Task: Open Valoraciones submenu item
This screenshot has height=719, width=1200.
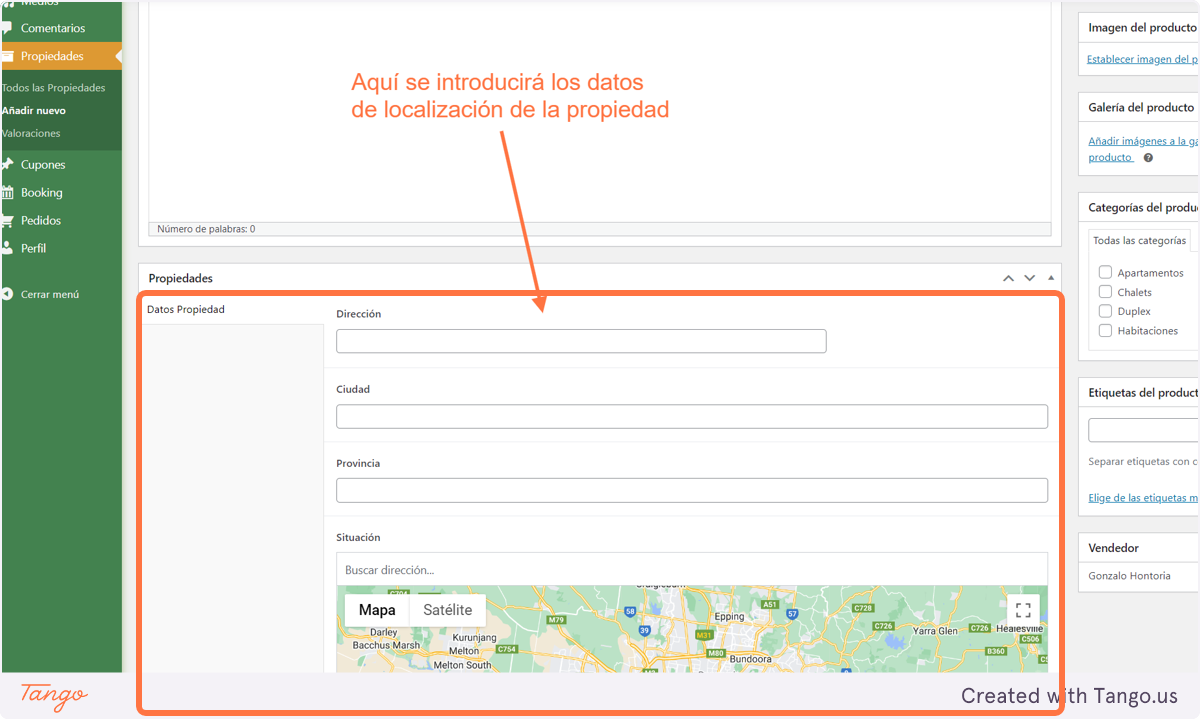Action: coord(31,133)
